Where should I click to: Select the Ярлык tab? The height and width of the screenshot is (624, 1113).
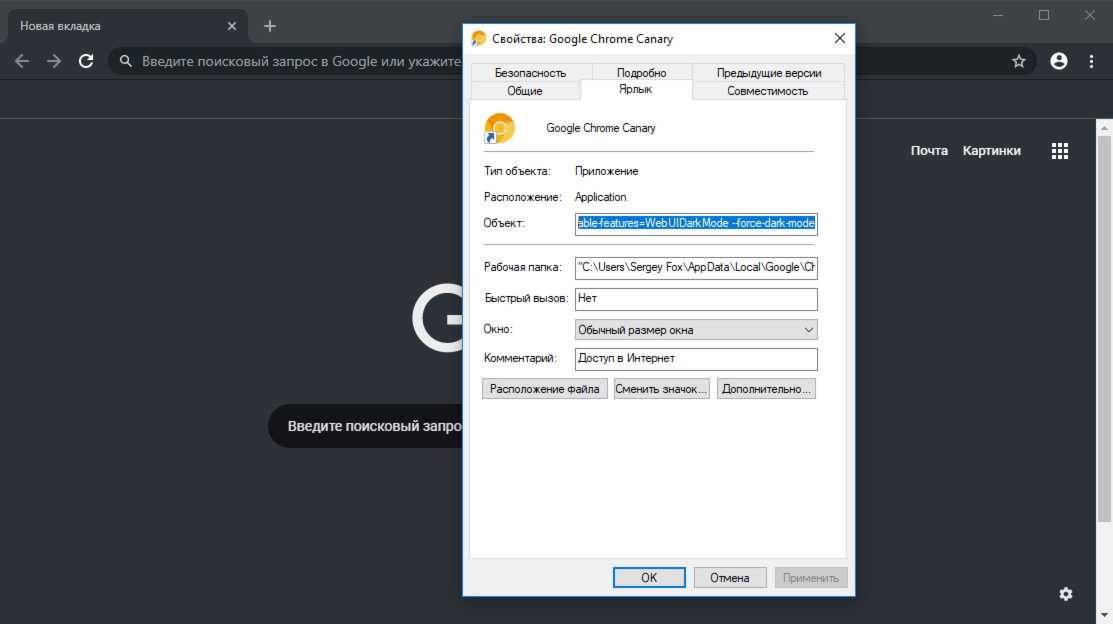[x=635, y=89]
